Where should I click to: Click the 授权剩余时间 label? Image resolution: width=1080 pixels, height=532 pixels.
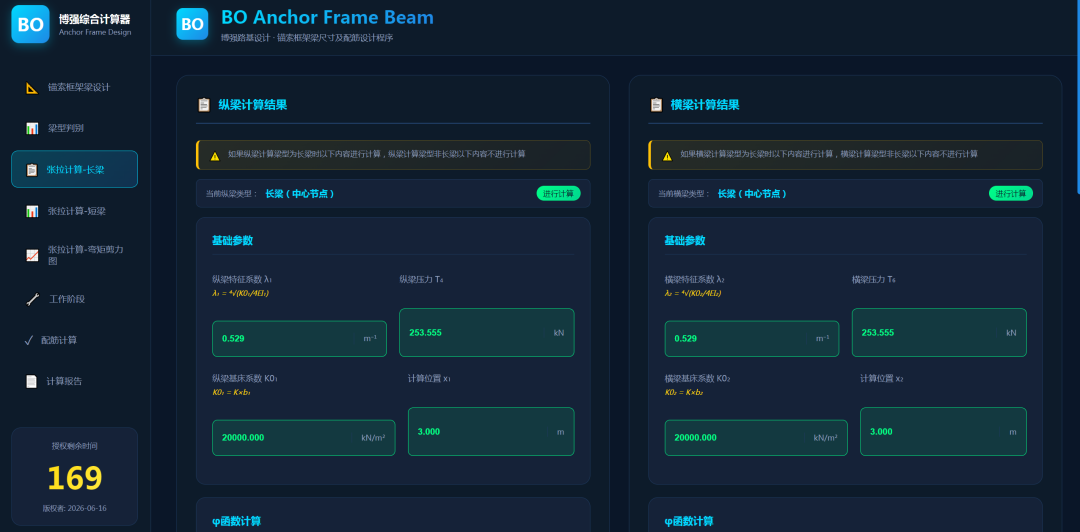74,446
